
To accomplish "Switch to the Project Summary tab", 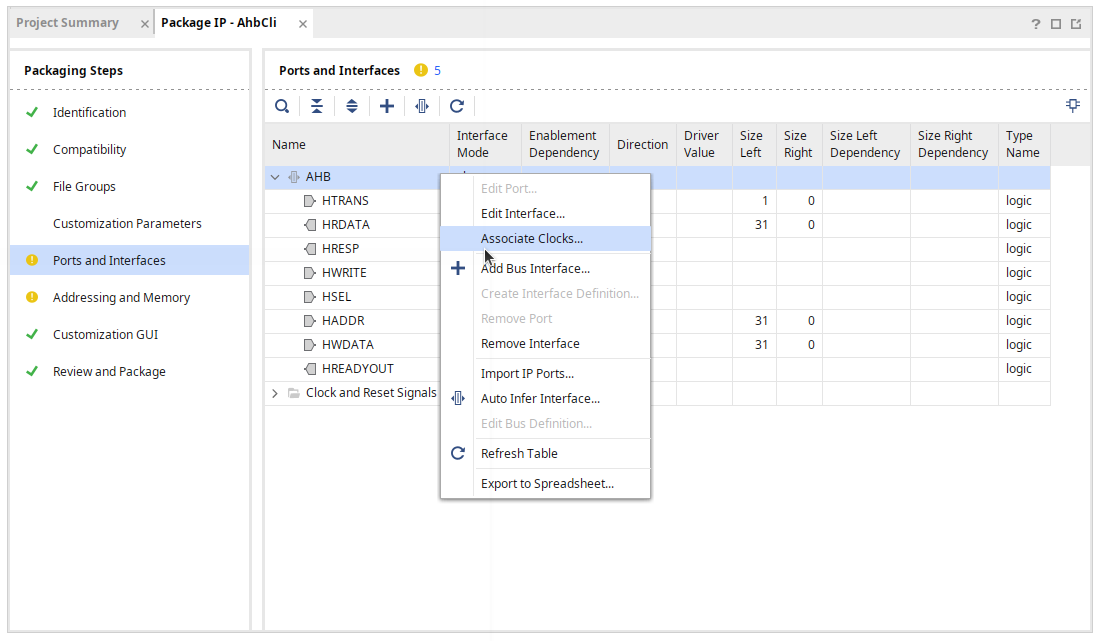I will point(67,23).
